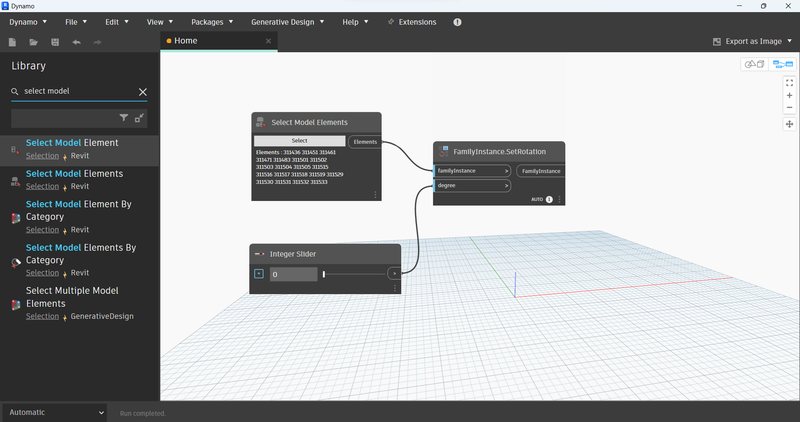Click the library search magnifier icon

point(15,91)
